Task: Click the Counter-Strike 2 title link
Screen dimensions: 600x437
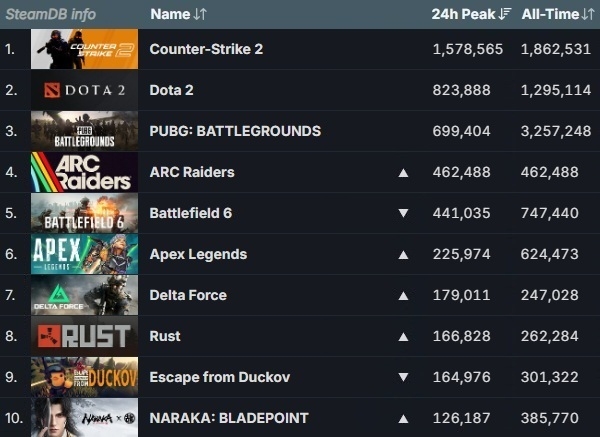Action: [206, 49]
